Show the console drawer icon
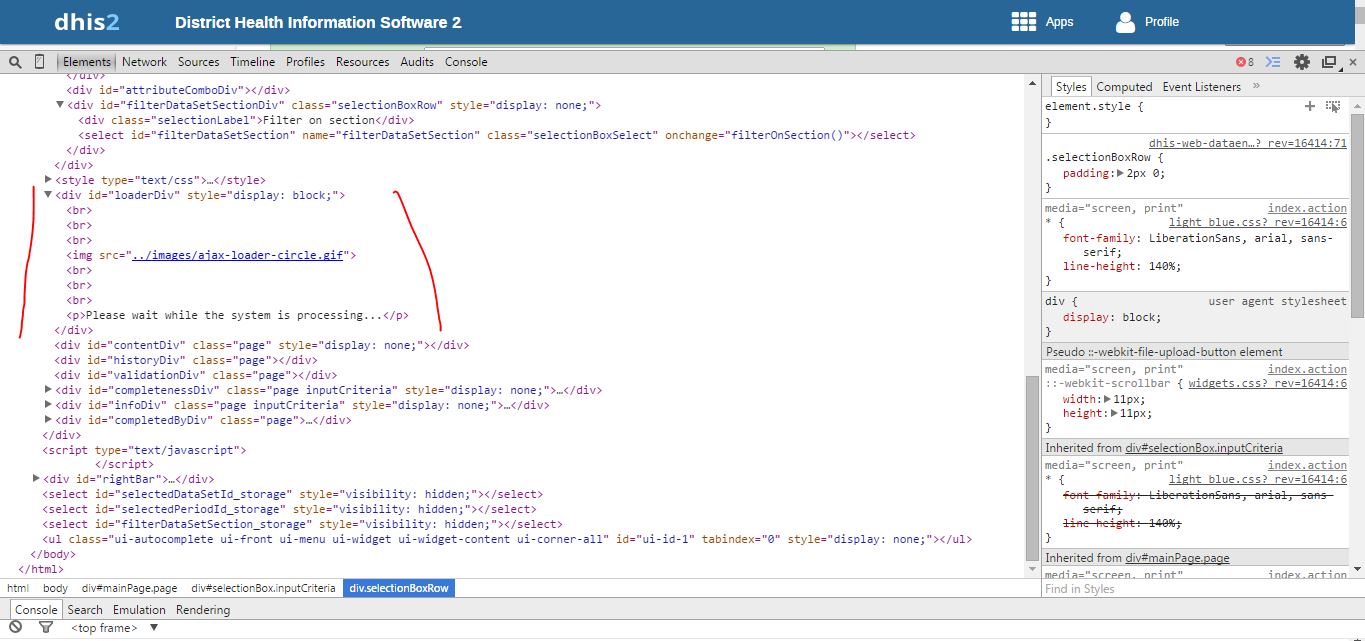1365x641 pixels. coord(1273,62)
